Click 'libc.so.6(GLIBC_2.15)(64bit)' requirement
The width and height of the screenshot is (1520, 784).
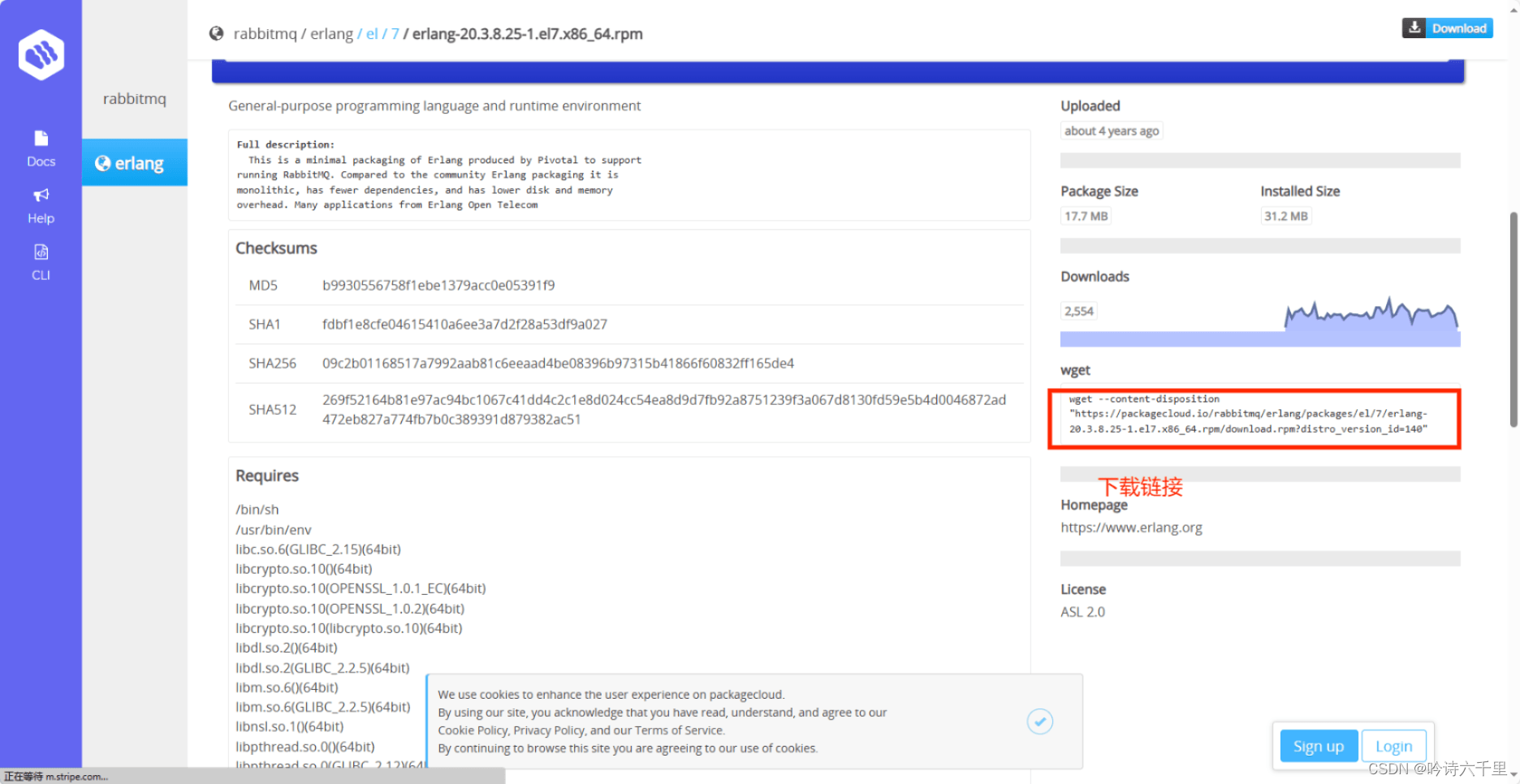pos(318,549)
